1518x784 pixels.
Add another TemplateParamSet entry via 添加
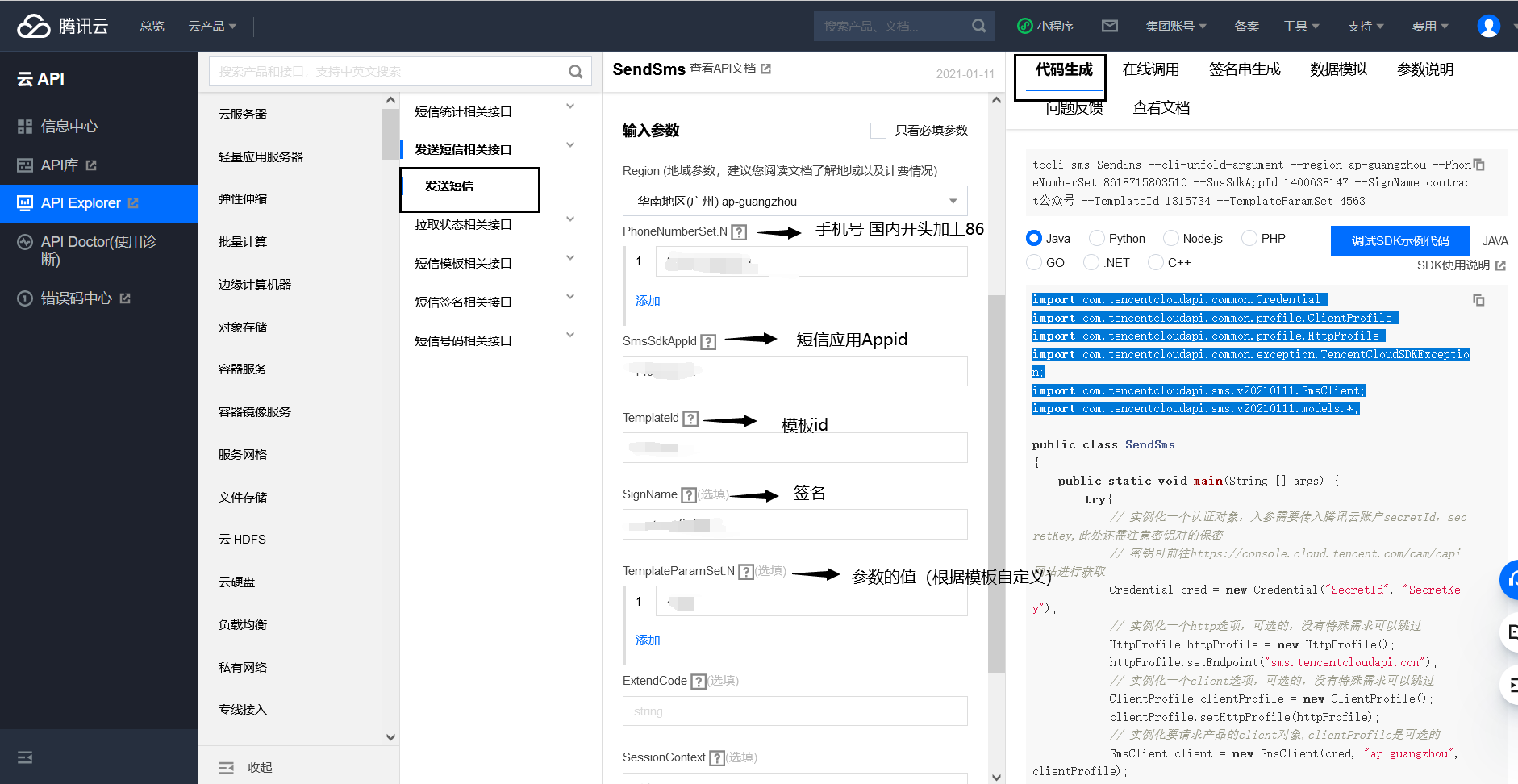tap(648, 640)
